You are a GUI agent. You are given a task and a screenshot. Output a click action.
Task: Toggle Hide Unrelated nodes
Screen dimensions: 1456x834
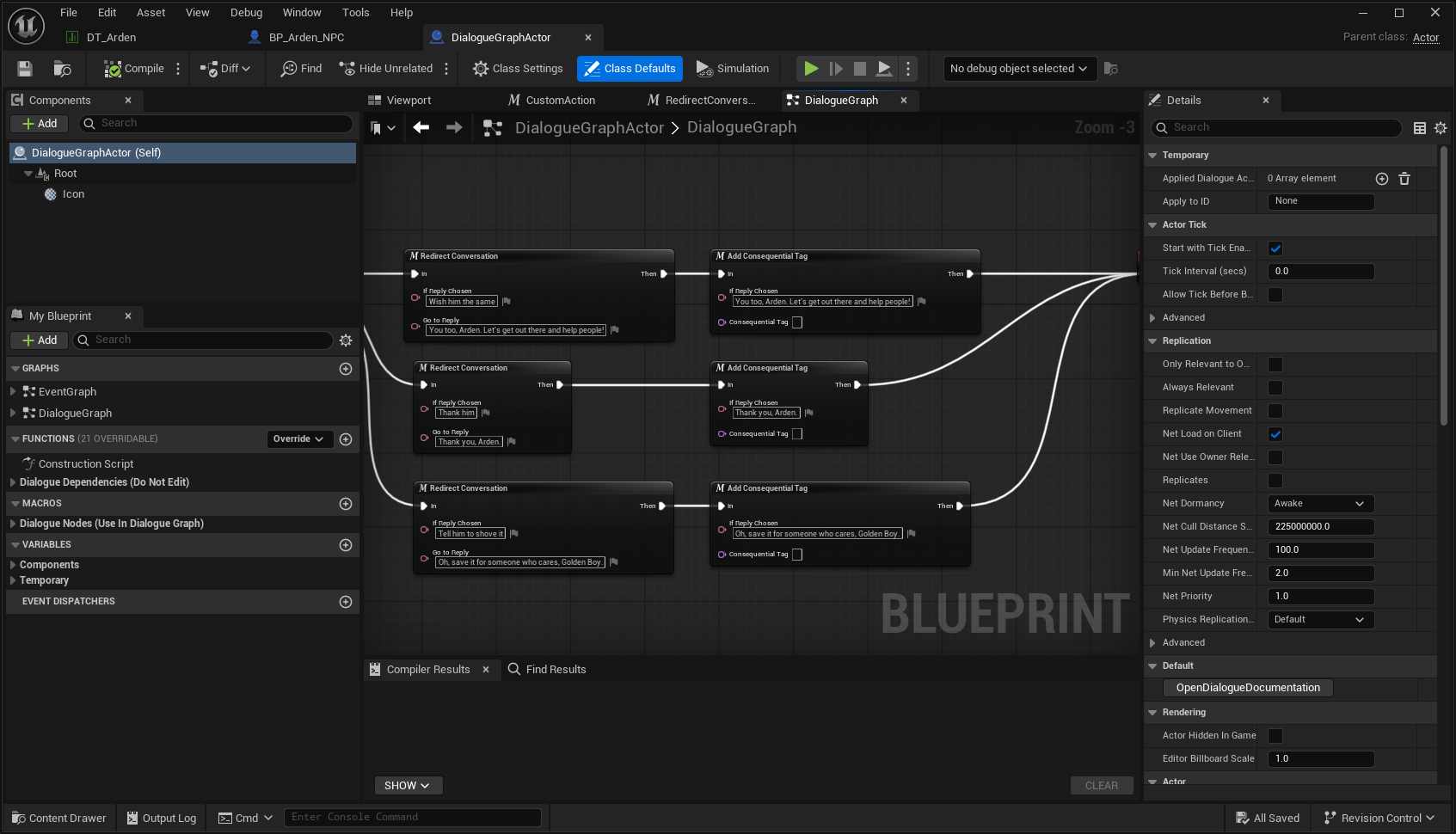(x=386, y=69)
